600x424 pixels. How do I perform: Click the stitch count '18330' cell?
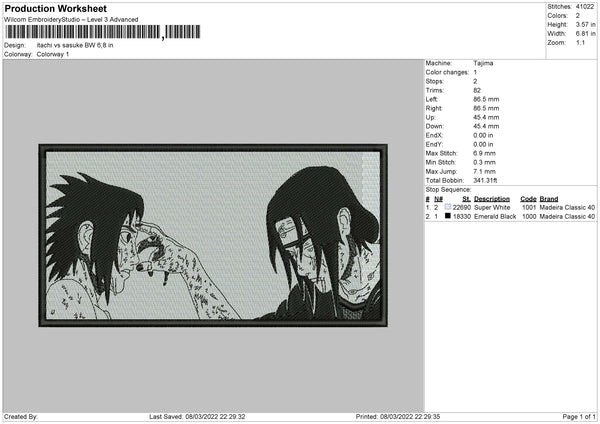[x=461, y=216]
